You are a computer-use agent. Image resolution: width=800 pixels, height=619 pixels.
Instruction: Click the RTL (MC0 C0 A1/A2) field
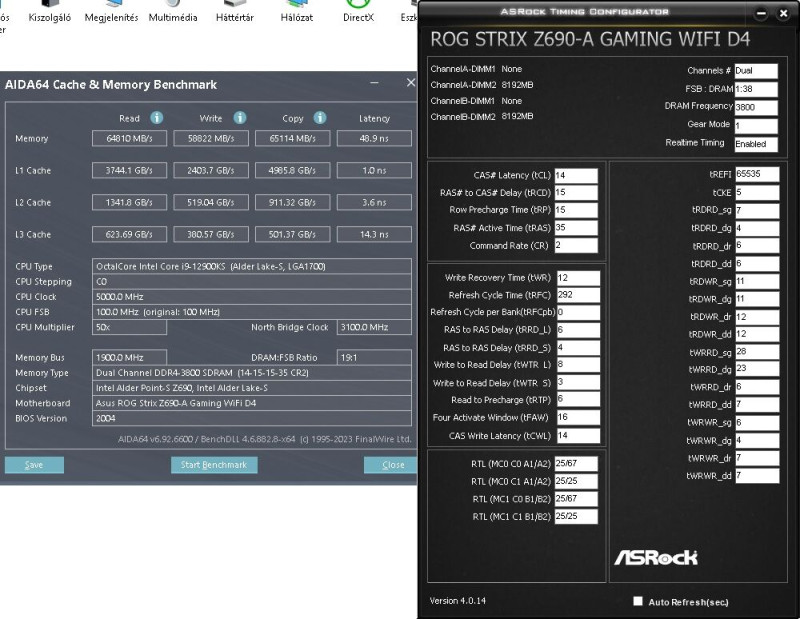pos(576,463)
